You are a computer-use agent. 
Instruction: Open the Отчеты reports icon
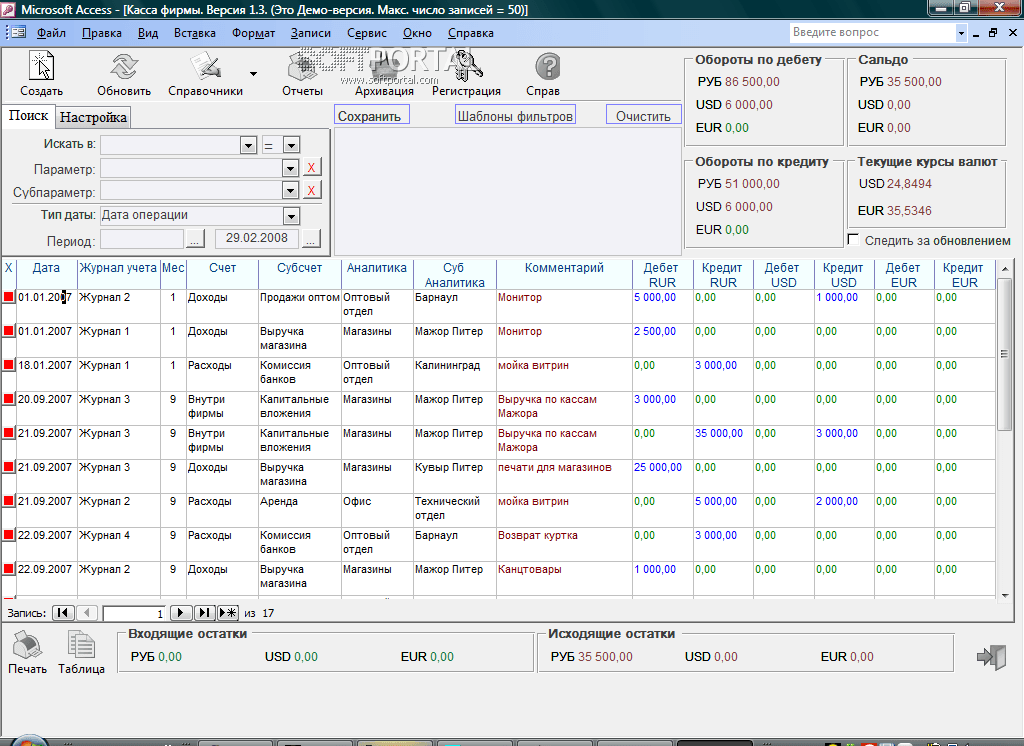coord(302,67)
